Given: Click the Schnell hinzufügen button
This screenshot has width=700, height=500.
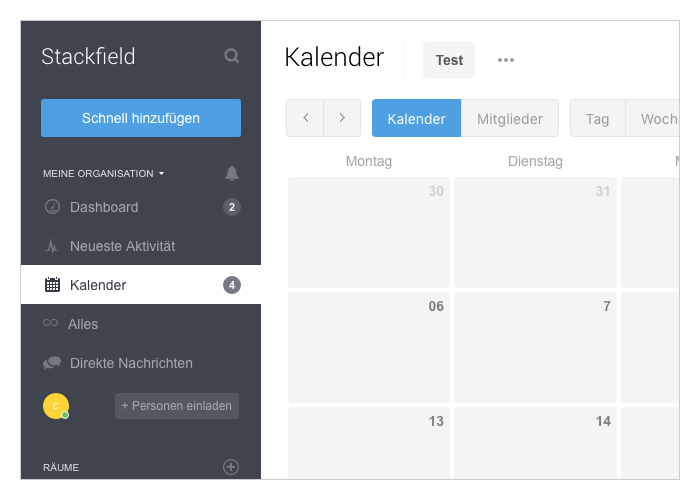Looking at the screenshot, I should tap(141, 118).
